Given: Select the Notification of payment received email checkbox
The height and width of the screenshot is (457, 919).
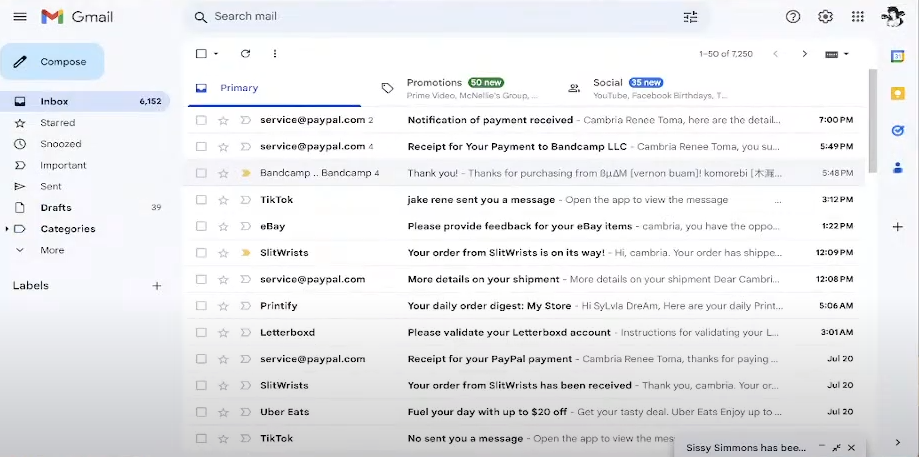Looking at the screenshot, I should tap(201, 120).
